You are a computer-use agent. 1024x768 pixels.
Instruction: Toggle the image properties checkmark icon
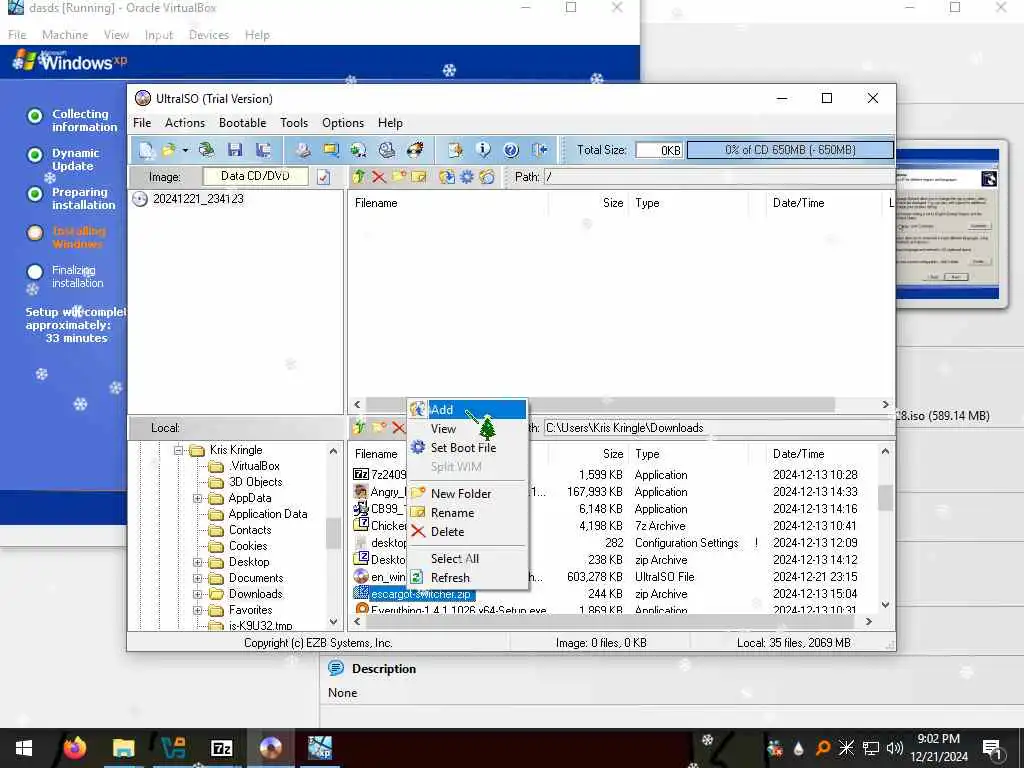pos(323,177)
